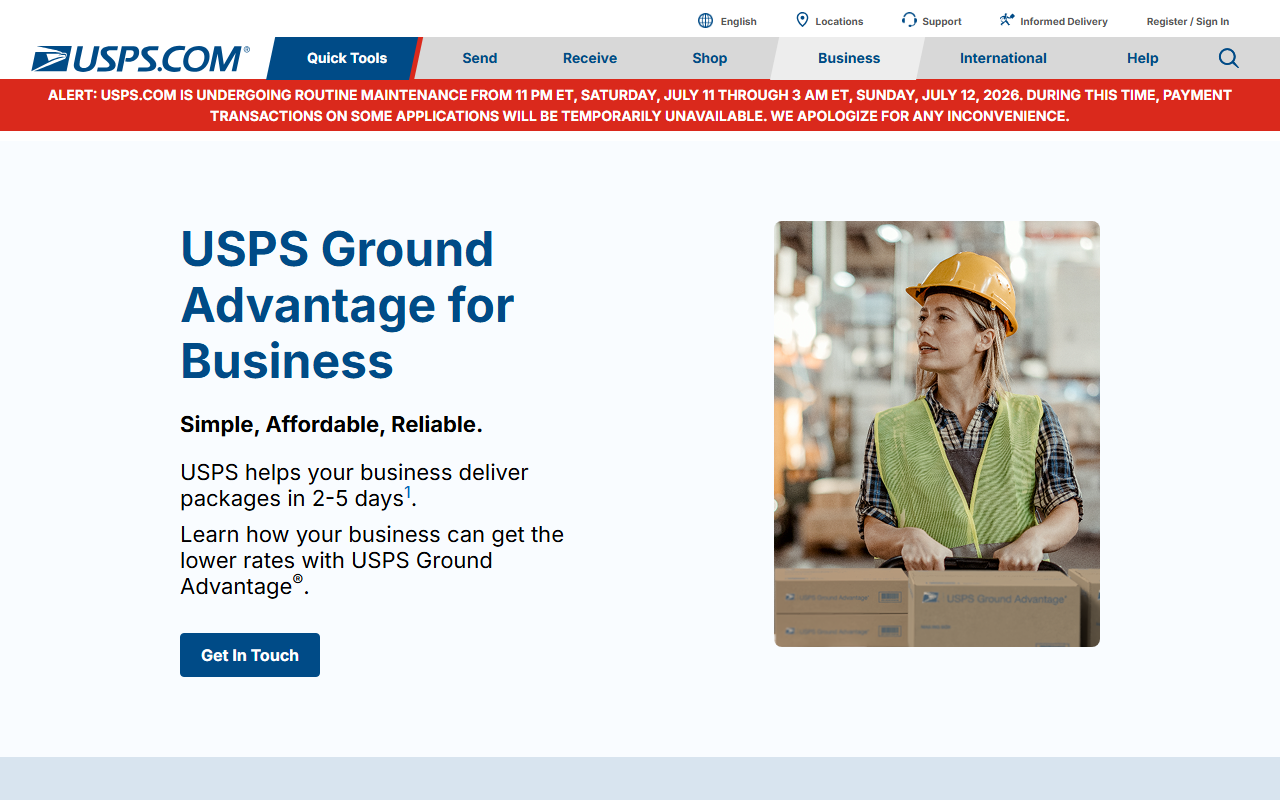The width and height of the screenshot is (1280, 800).
Task: Open the Receive menu
Action: pos(590,58)
